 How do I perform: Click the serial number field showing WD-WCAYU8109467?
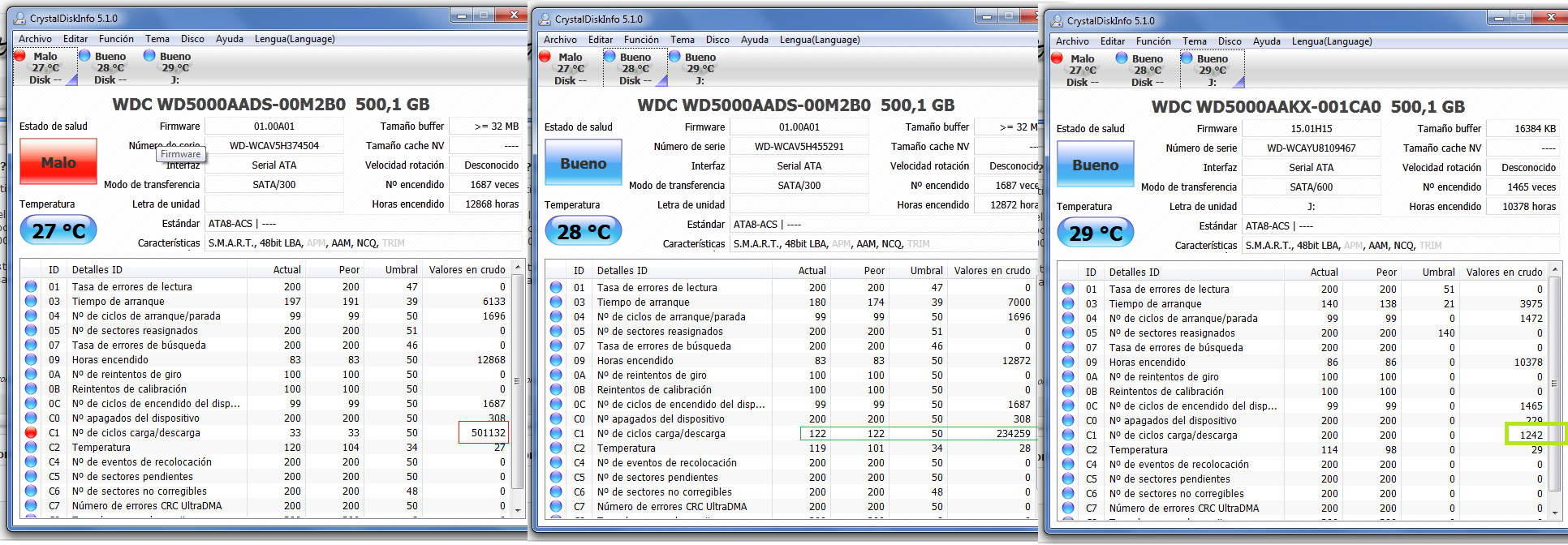[x=1311, y=148]
